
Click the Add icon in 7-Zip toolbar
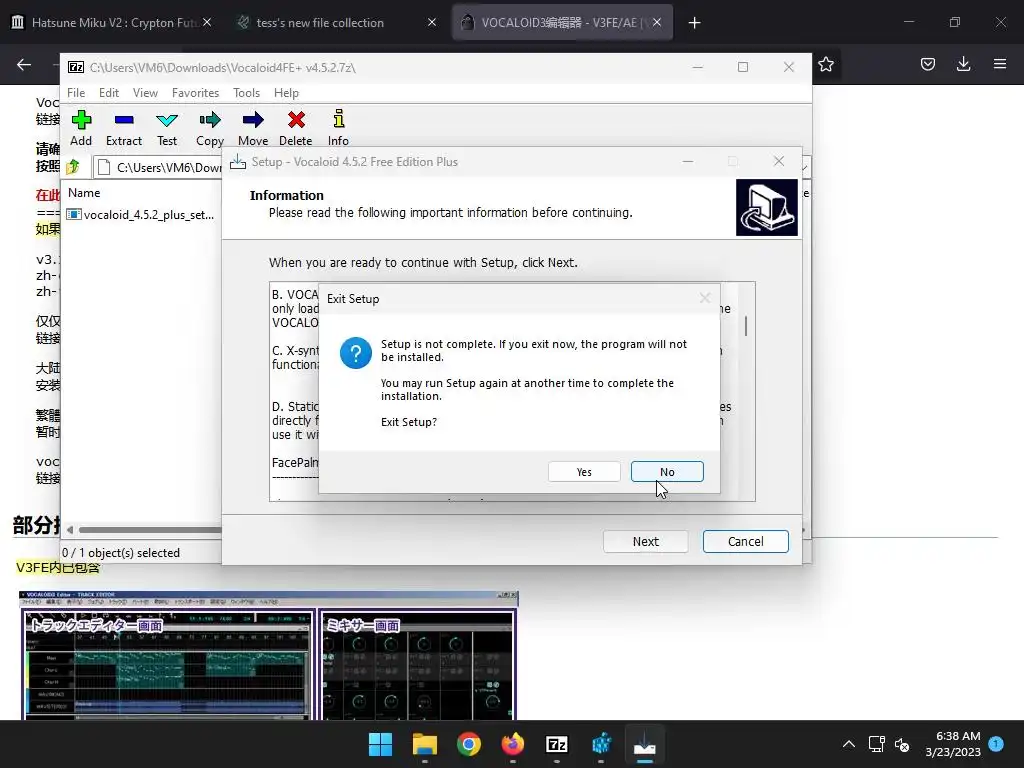click(x=81, y=120)
